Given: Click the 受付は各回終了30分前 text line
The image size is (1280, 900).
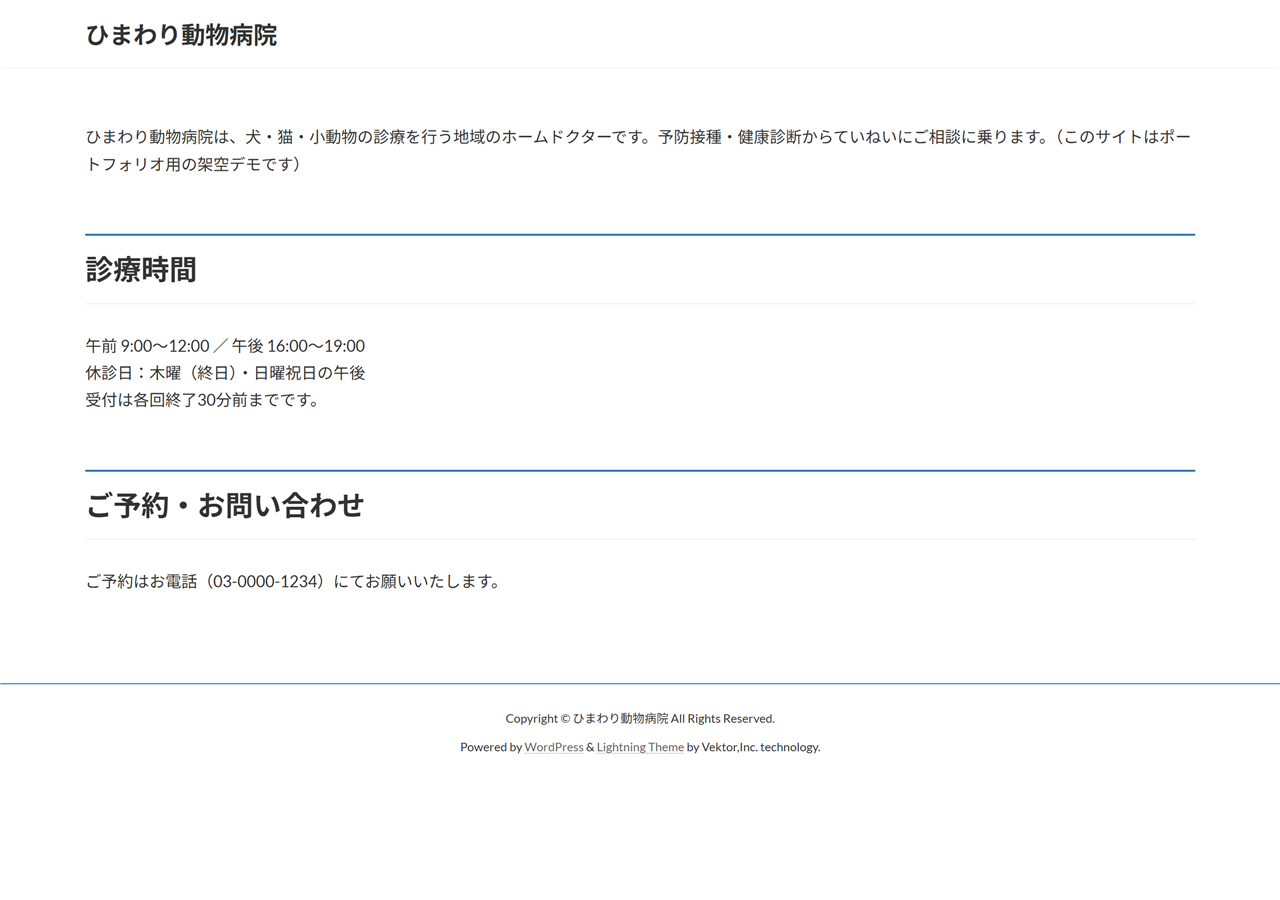Looking at the screenshot, I should (x=202, y=400).
